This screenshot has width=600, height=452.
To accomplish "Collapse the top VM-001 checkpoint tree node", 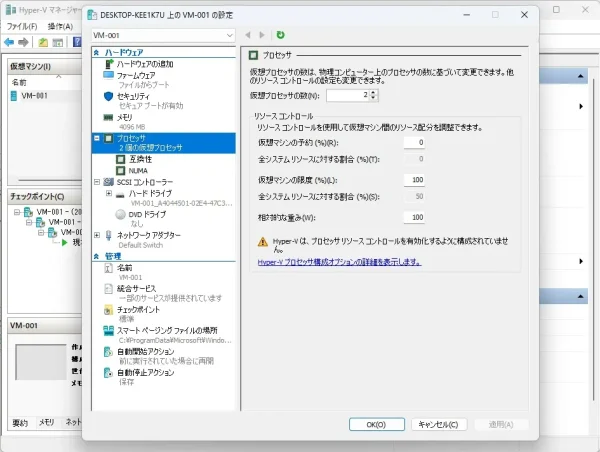I will coord(17,212).
